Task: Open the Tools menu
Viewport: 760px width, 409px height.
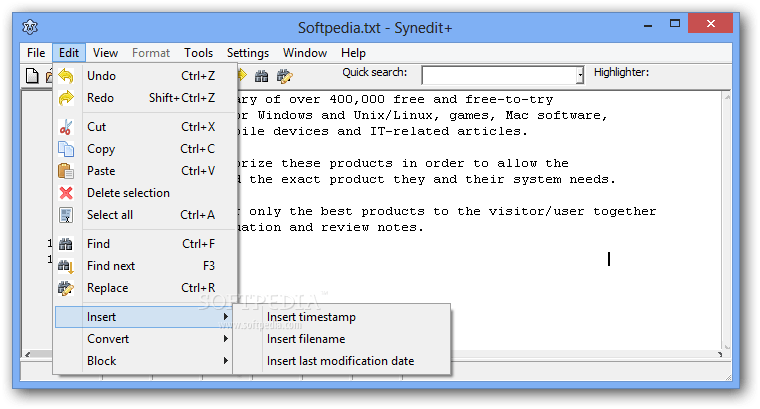Action: [198, 53]
